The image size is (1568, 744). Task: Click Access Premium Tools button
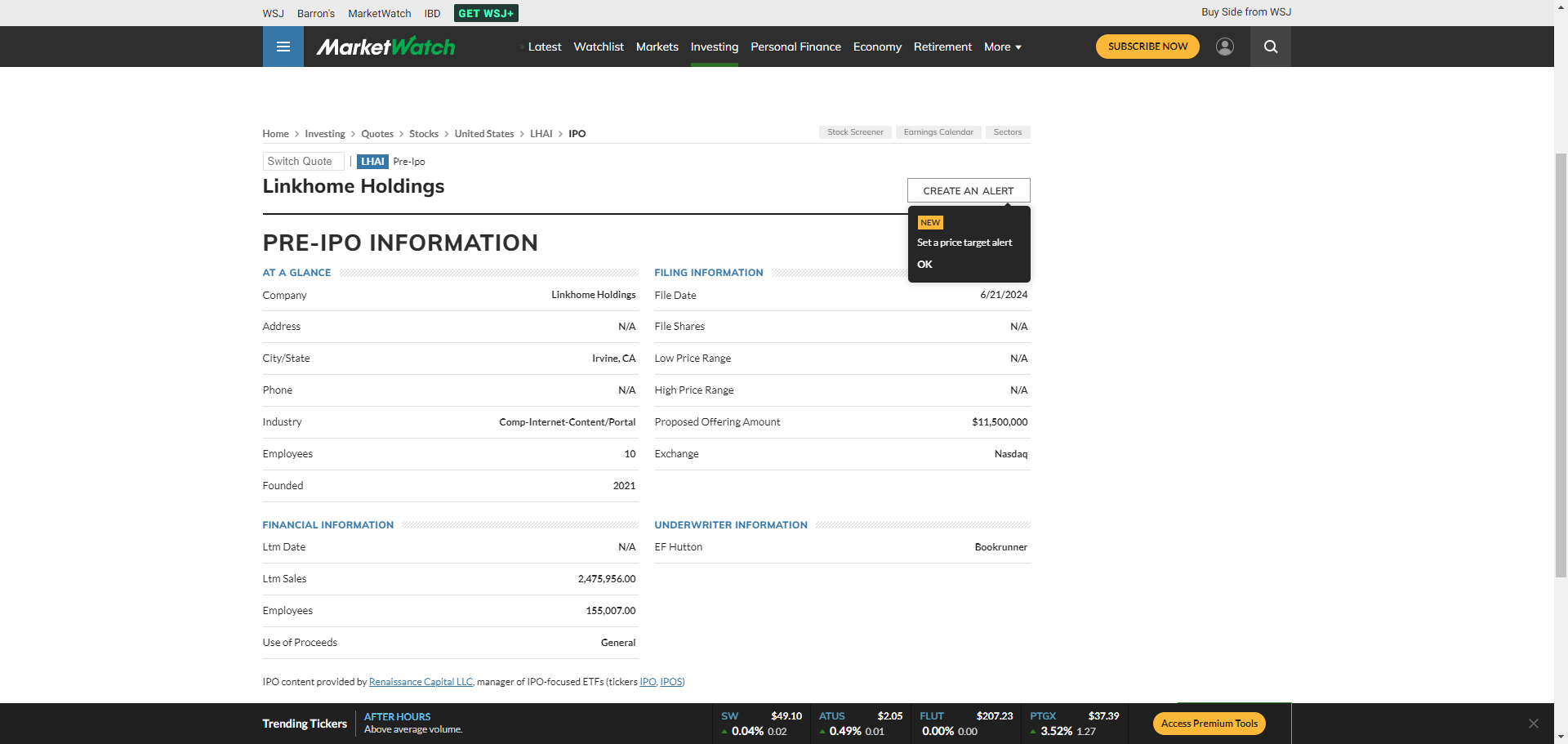pos(1209,724)
